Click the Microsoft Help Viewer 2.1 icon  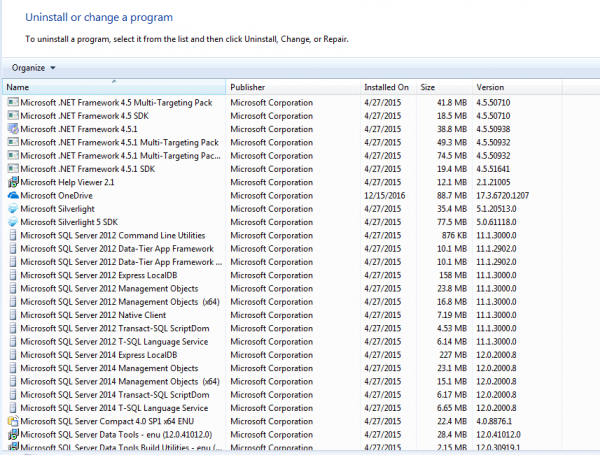[x=13, y=182]
